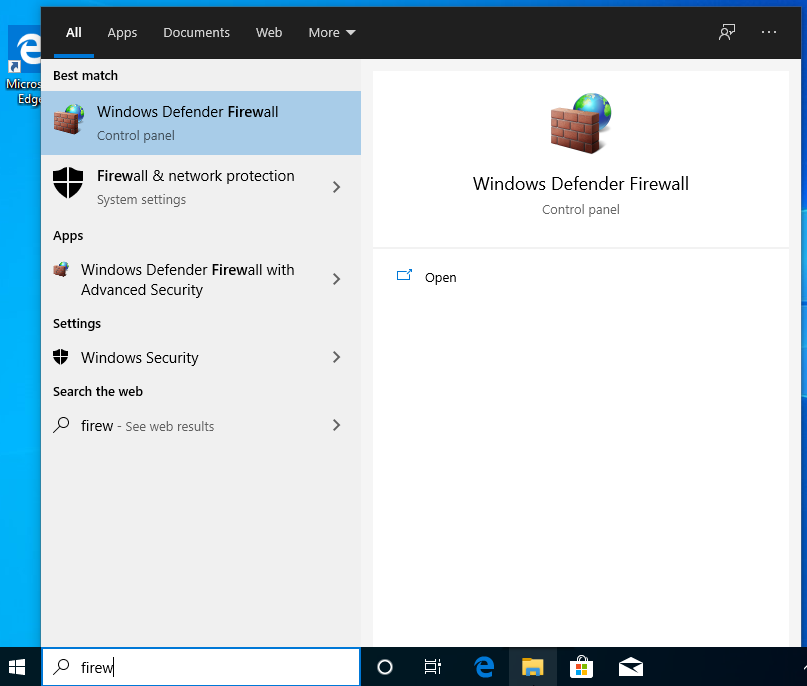The width and height of the screenshot is (807, 686).
Task: Open Firewall & network protection settings
Action: 201,187
